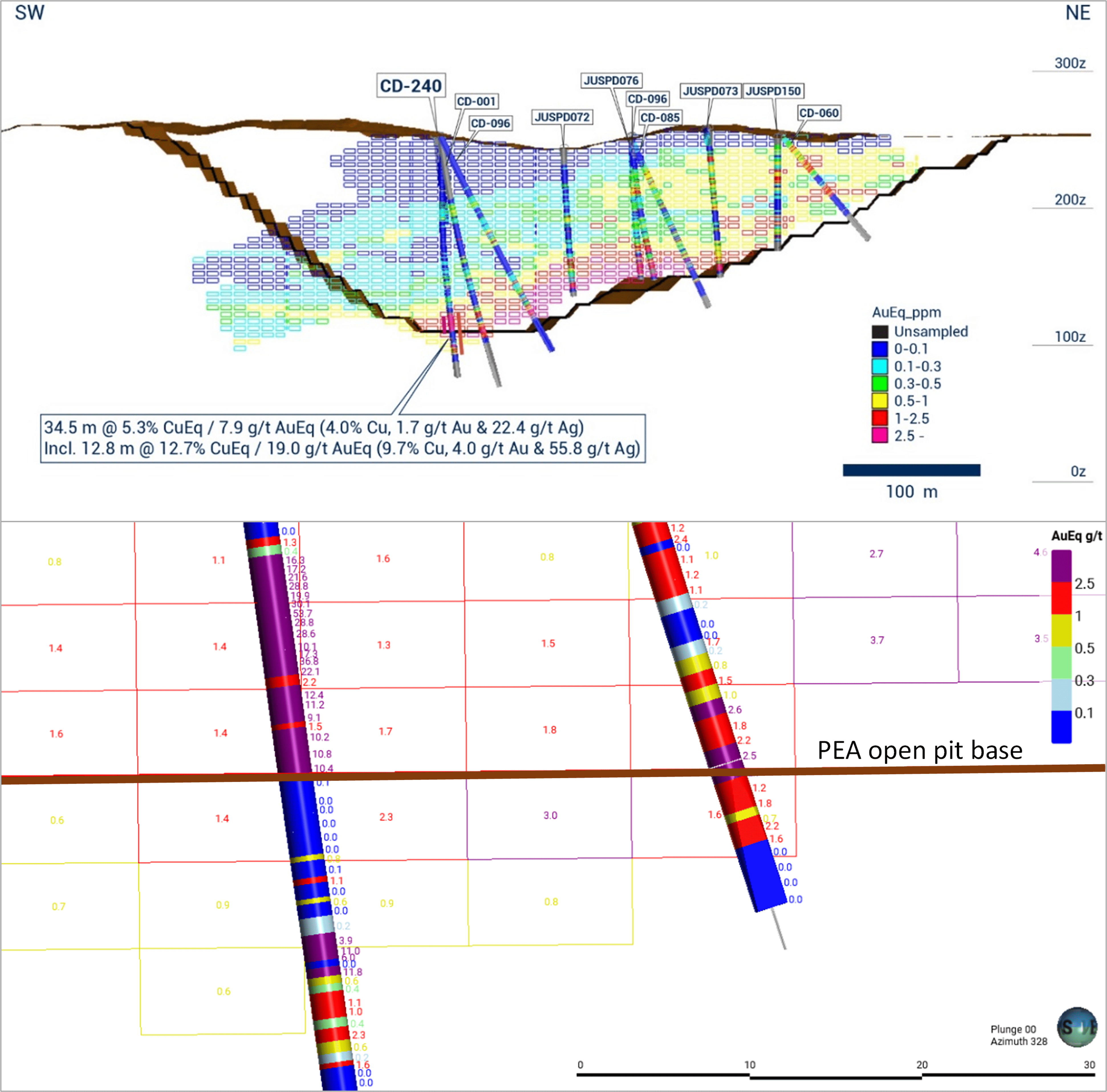Click the AuEq g/t colour bar title
This screenshot has width=1107, height=1092.
(1076, 536)
